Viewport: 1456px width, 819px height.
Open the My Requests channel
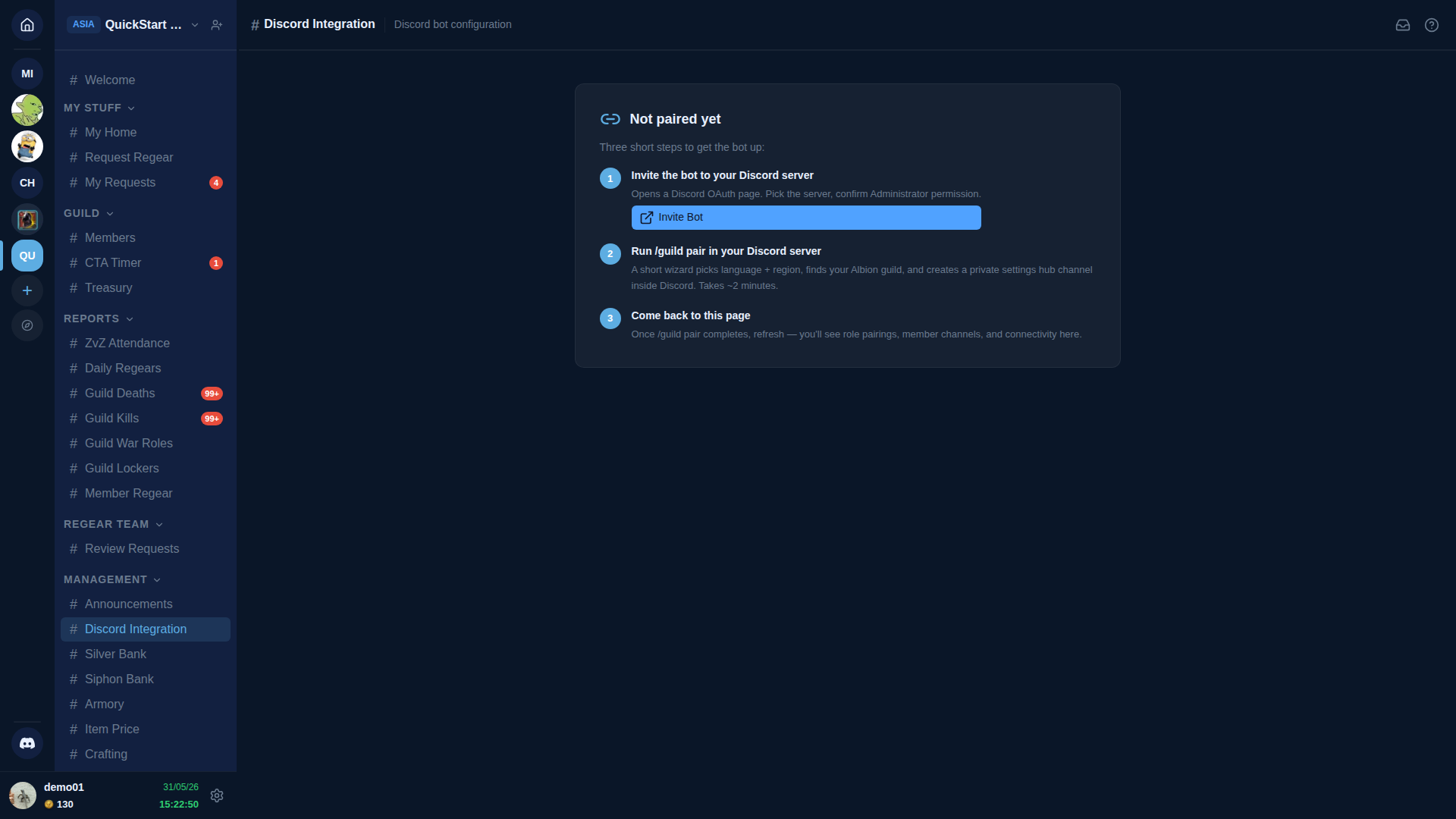[146, 182]
